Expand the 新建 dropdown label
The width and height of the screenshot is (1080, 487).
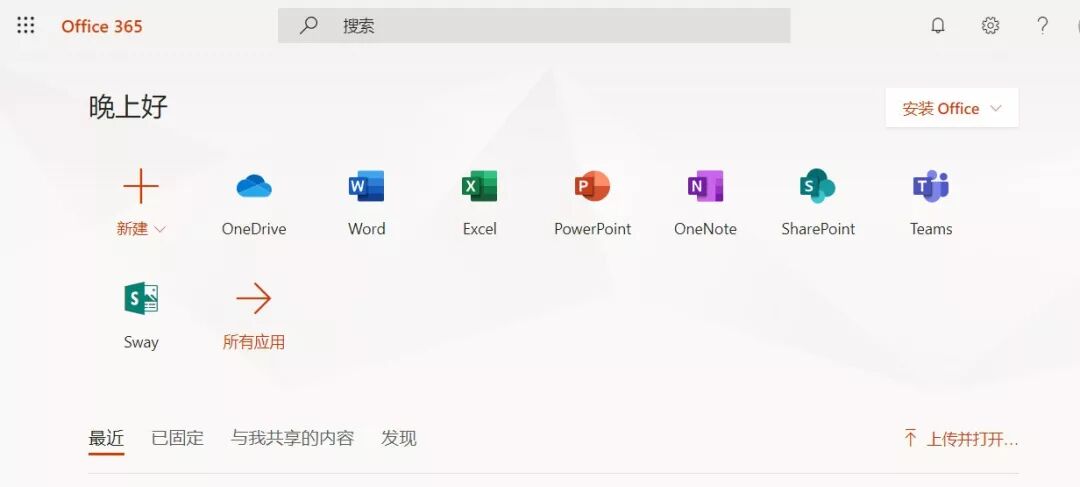(x=141, y=229)
